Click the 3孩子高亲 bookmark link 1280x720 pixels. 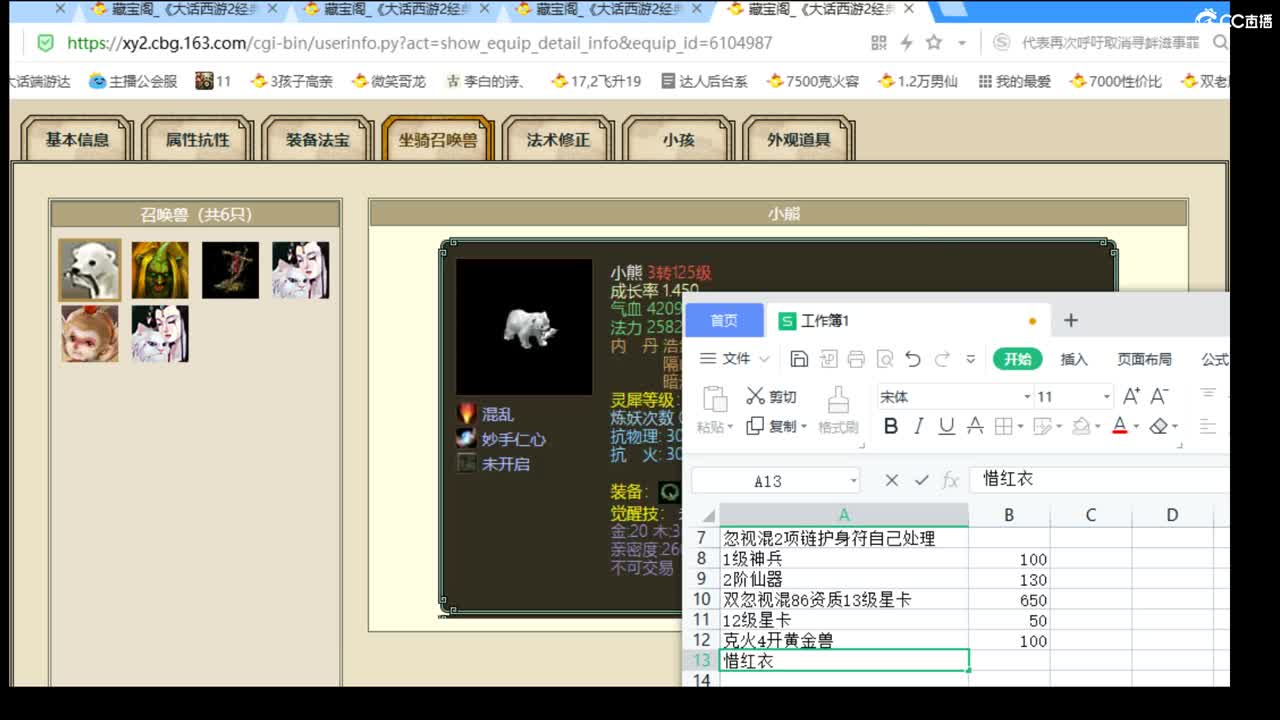tap(292, 81)
